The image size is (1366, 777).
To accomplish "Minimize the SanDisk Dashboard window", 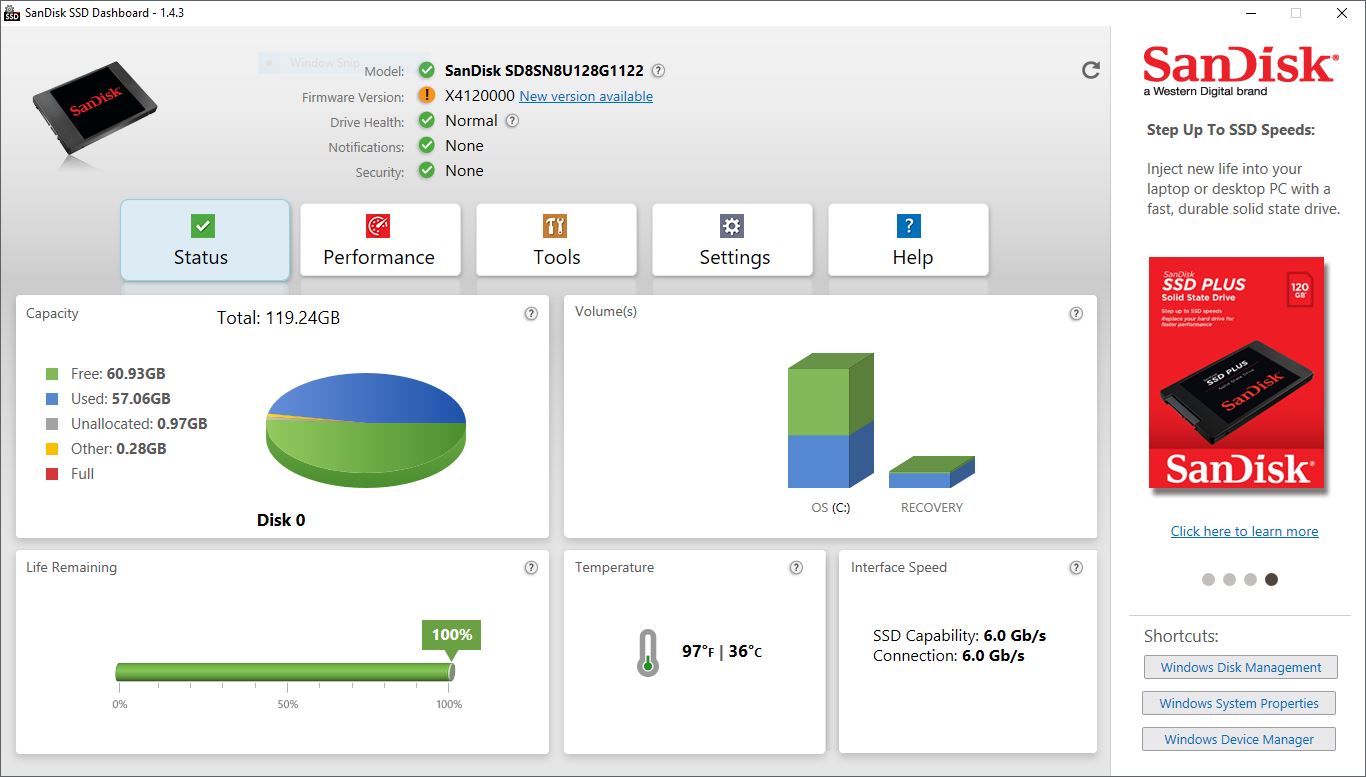I will (x=1251, y=13).
